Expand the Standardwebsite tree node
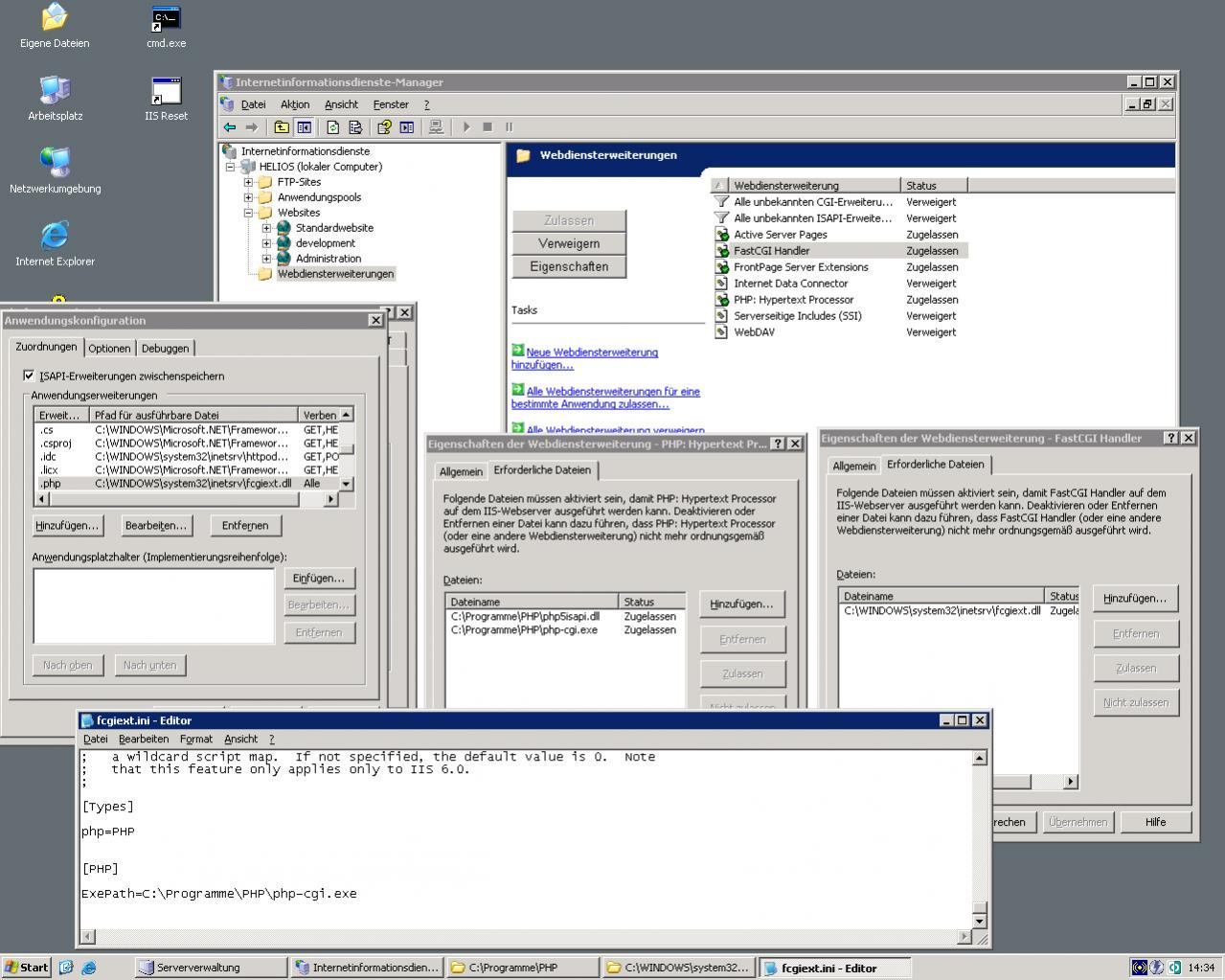1225x980 pixels. coord(266,228)
